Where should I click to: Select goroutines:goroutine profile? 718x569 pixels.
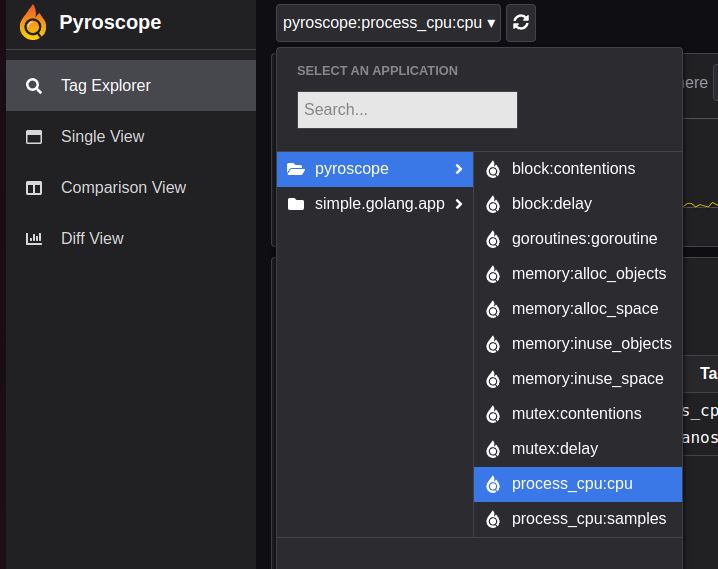(584, 239)
